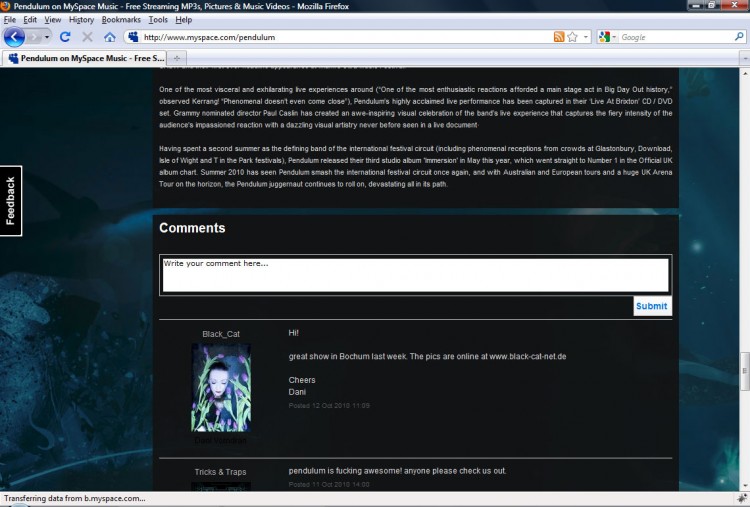This screenshot has height=507, width=750.
Task: Click inside the Google search box
Action: [676, 37]
